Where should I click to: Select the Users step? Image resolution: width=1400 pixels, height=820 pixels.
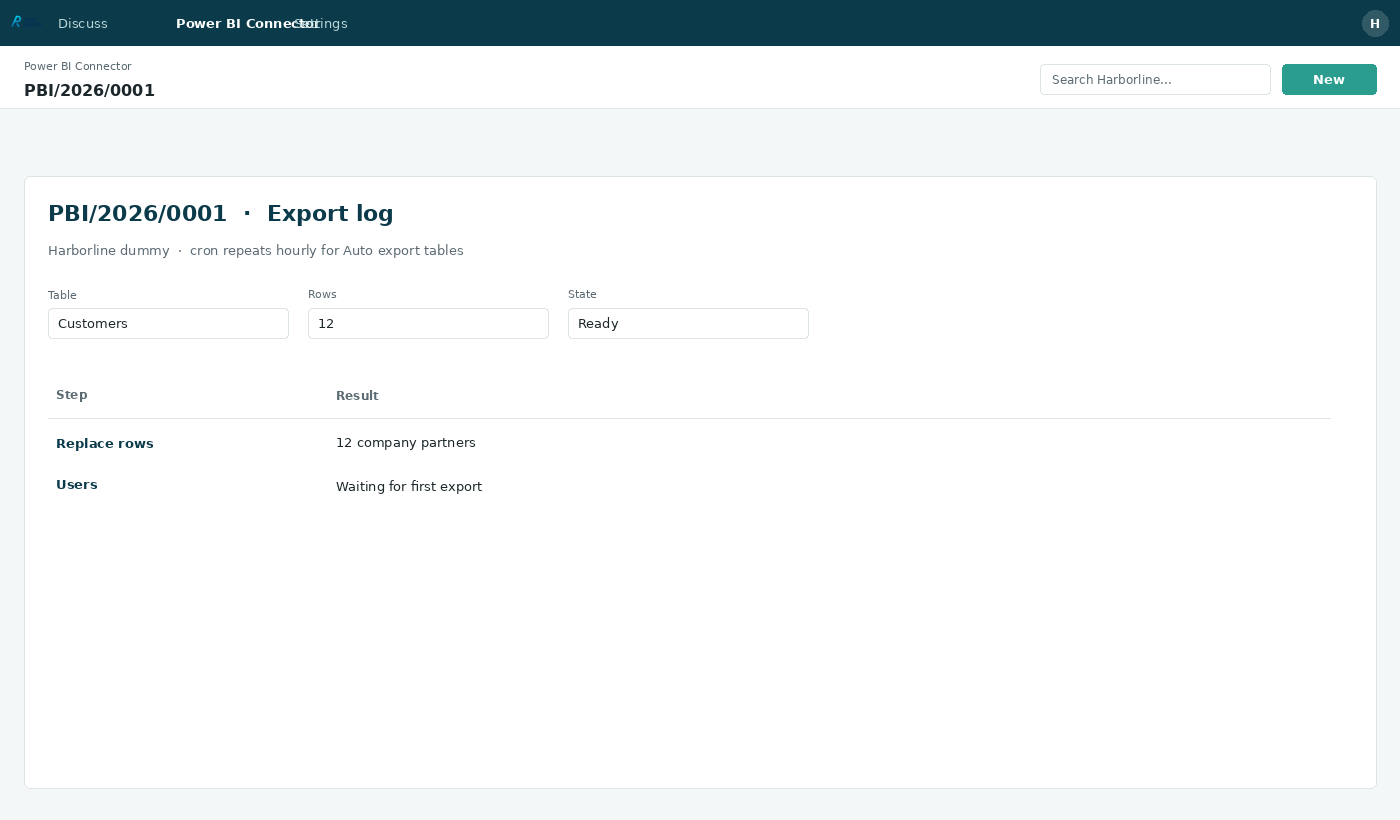tap(77, 484)
